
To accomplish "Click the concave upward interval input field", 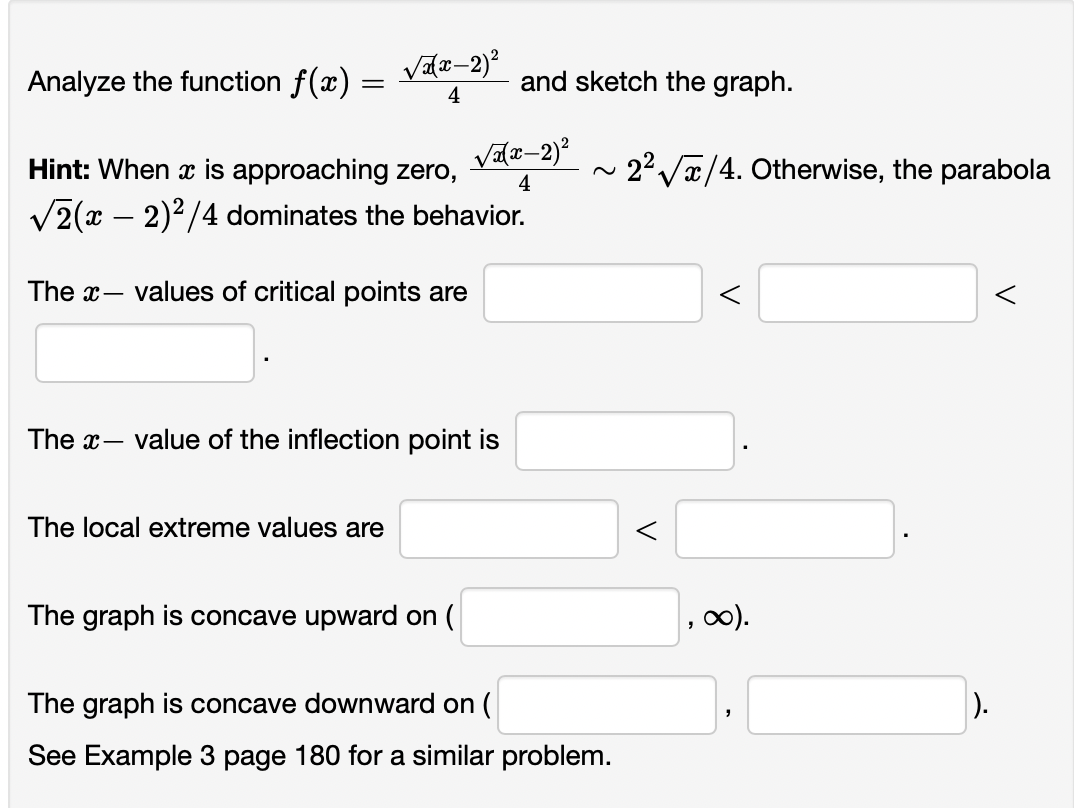I will (569, 618).
